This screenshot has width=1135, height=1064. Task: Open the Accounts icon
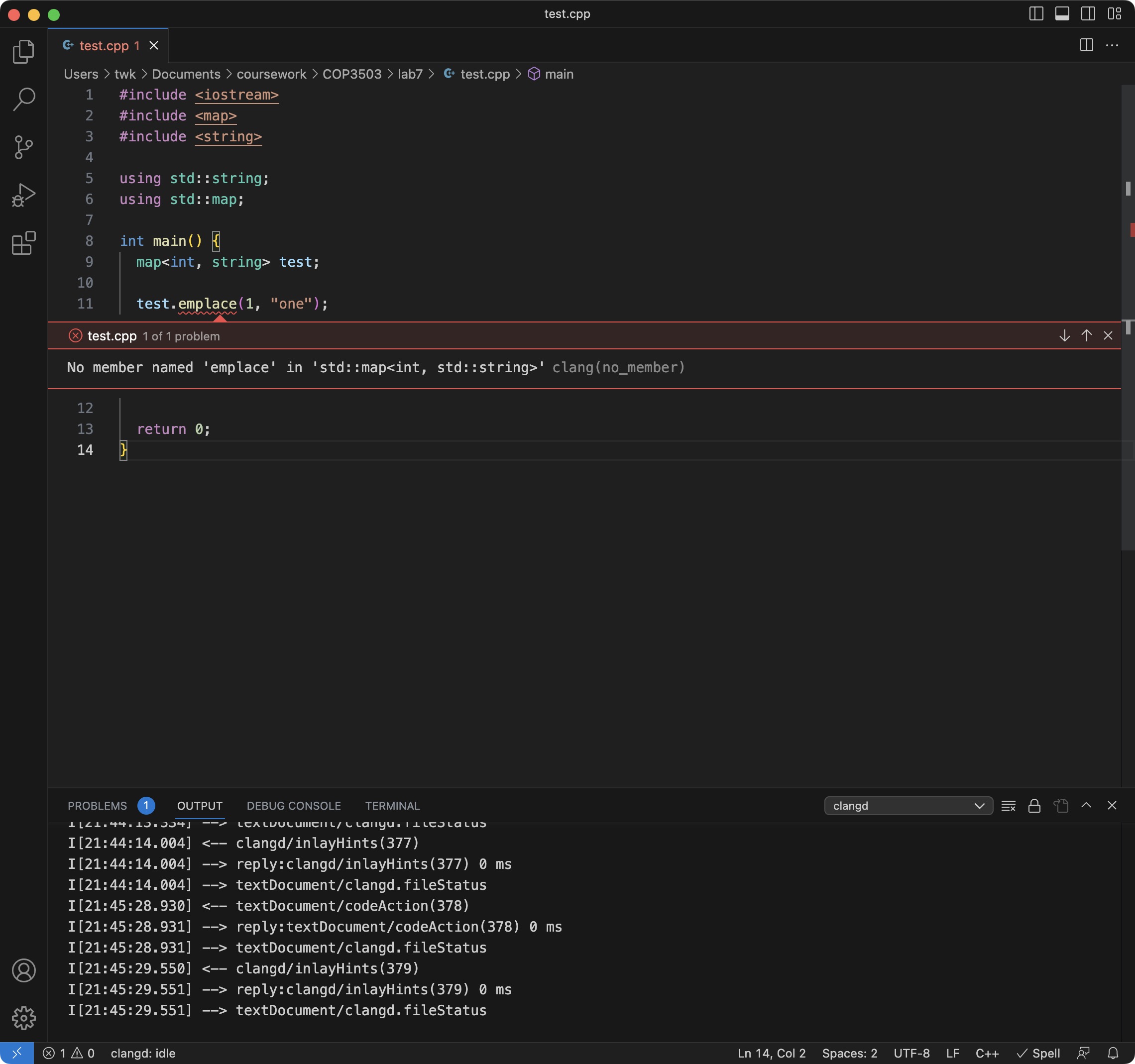[x=23, y=970]
